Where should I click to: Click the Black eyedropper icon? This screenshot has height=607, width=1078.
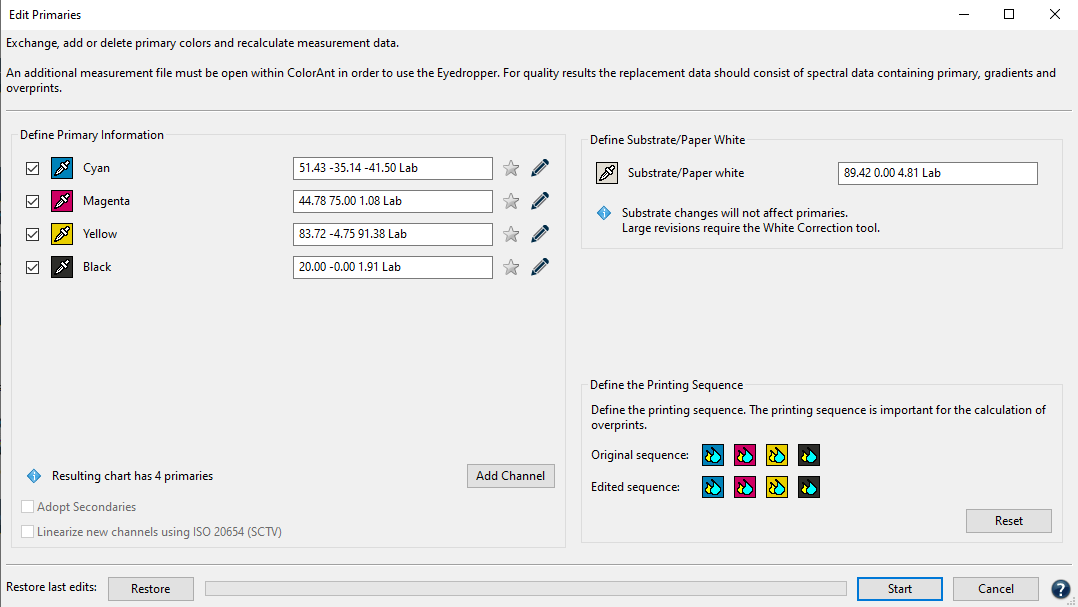click(63, 267)
